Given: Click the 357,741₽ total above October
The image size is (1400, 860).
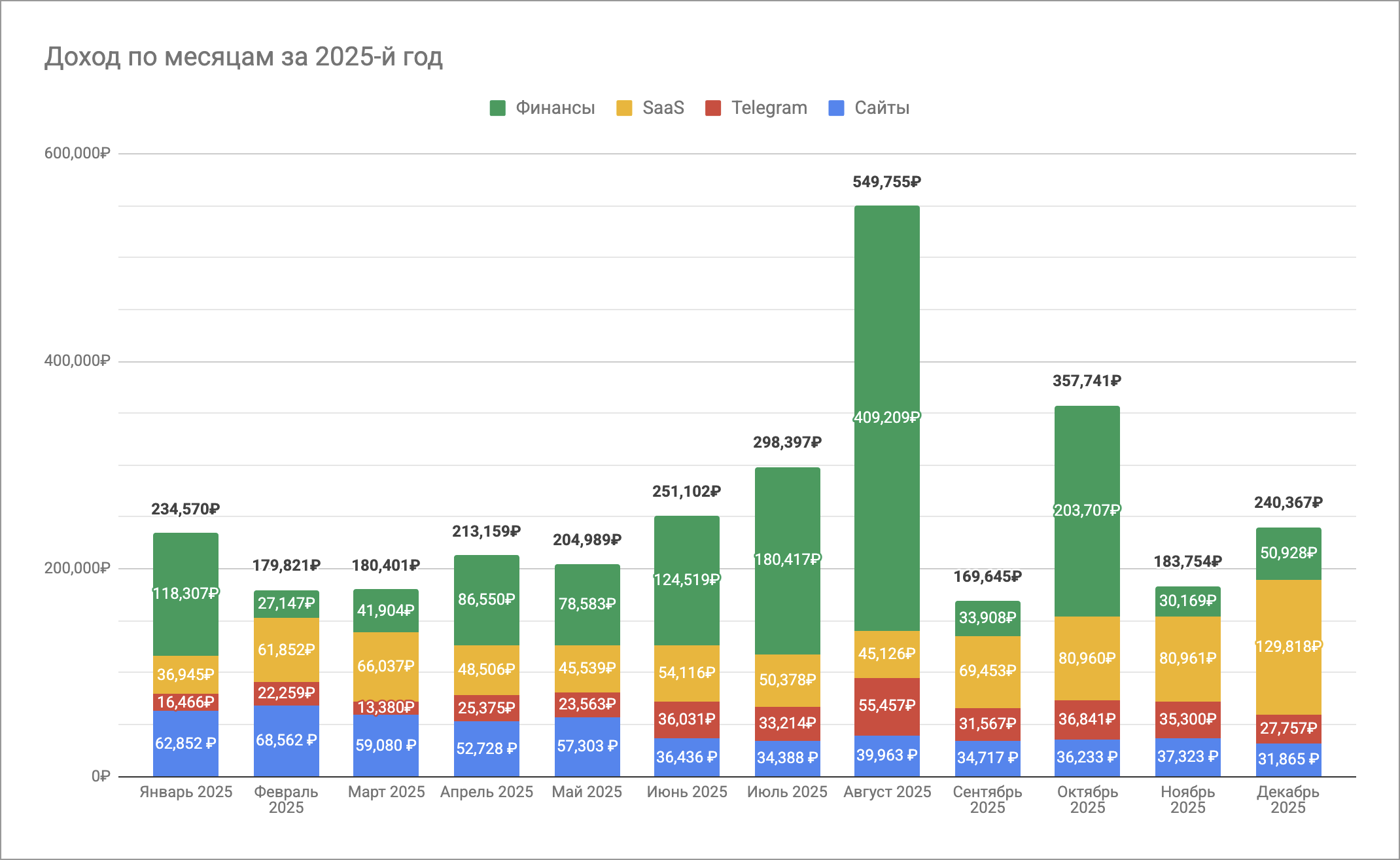Looking at the screenshot, I should point(1087,381).
